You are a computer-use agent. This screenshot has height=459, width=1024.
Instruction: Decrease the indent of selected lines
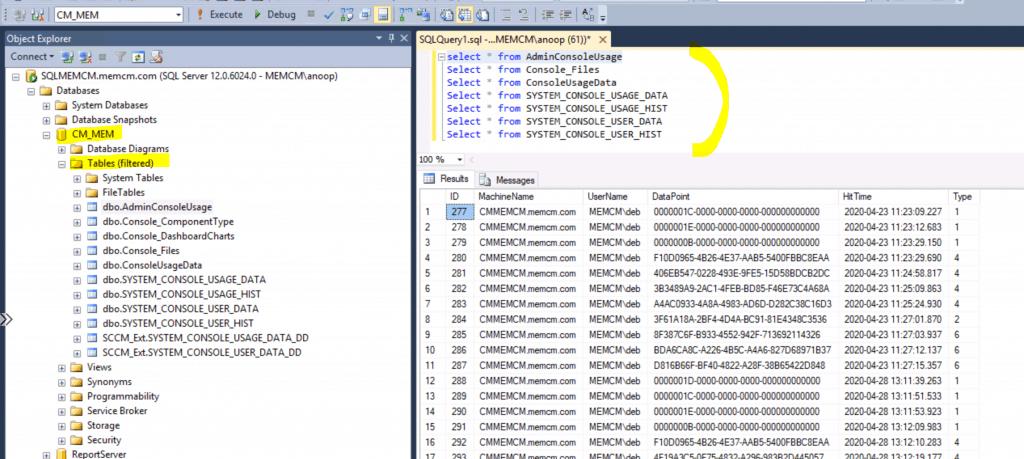pos(547,14)
